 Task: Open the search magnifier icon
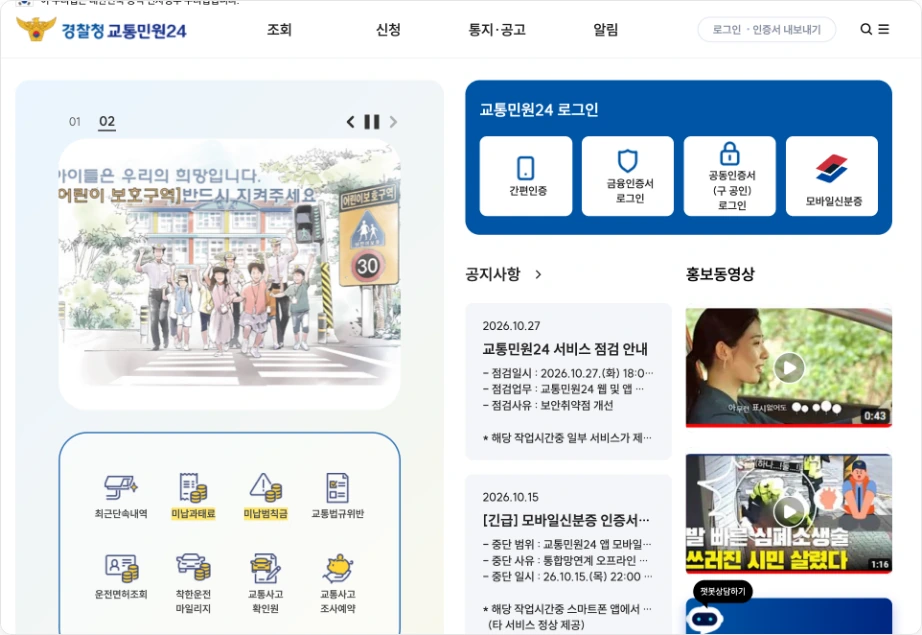coord(866,29)
